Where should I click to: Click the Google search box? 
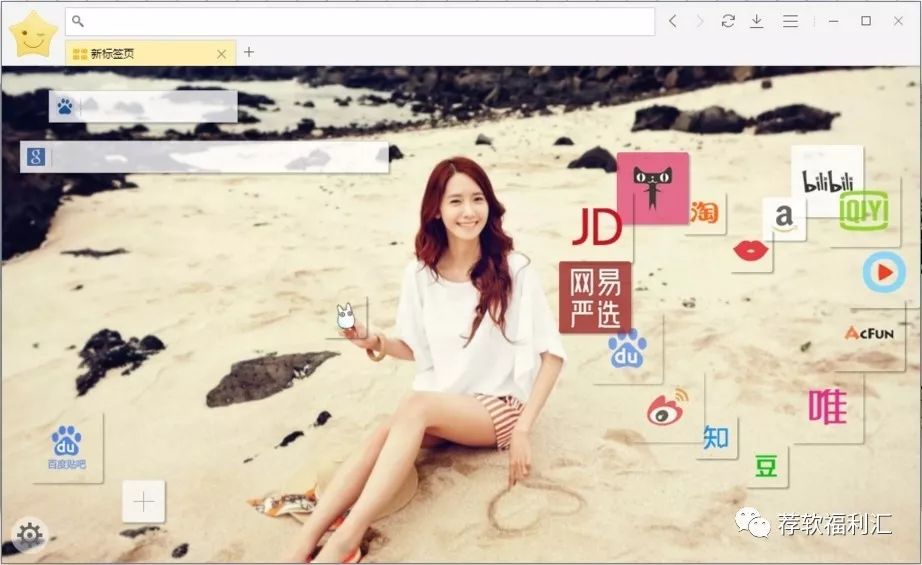click(x=205, y=157)
